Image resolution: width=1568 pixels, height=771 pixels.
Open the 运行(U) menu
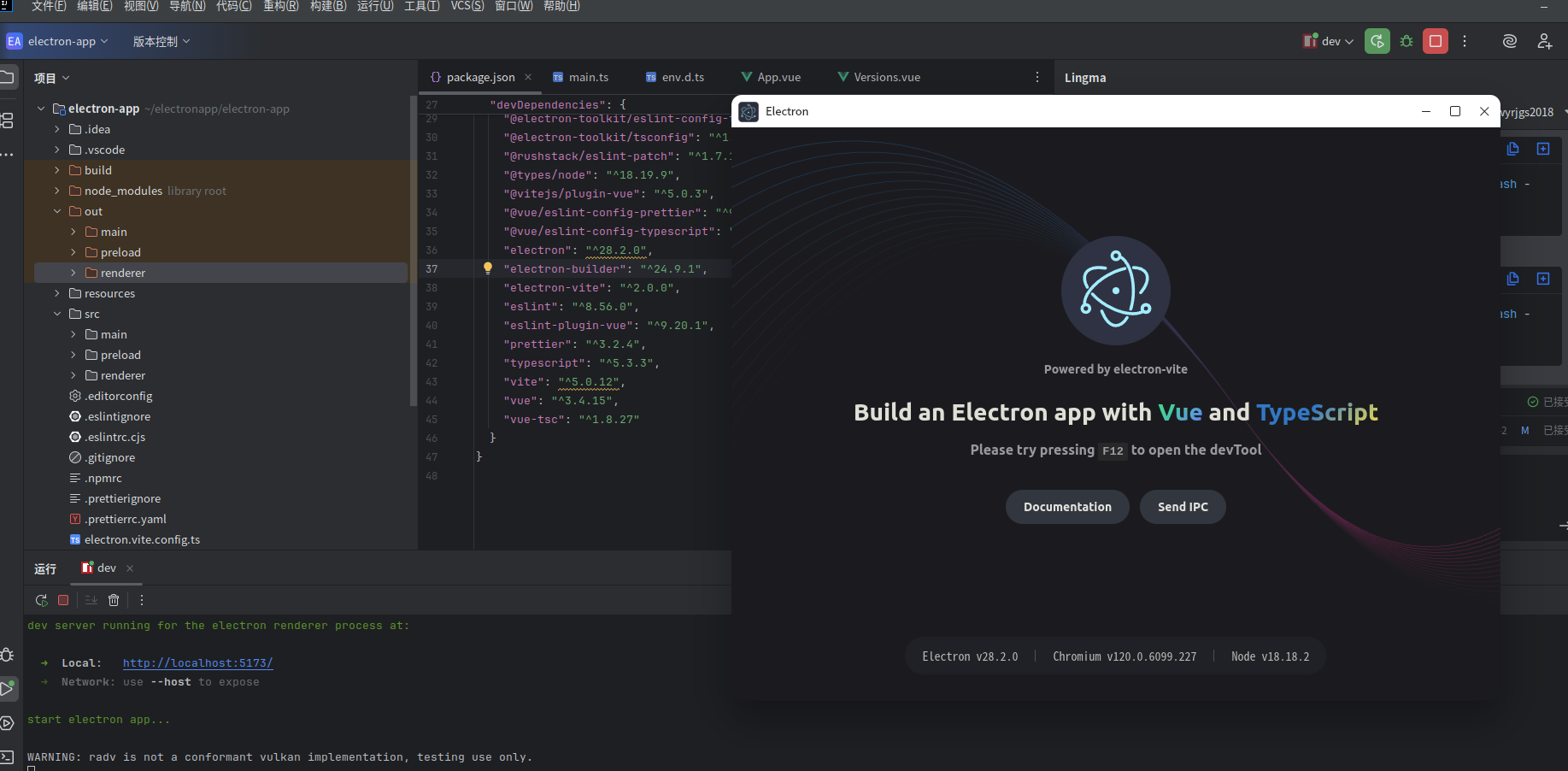pos(375,6)
